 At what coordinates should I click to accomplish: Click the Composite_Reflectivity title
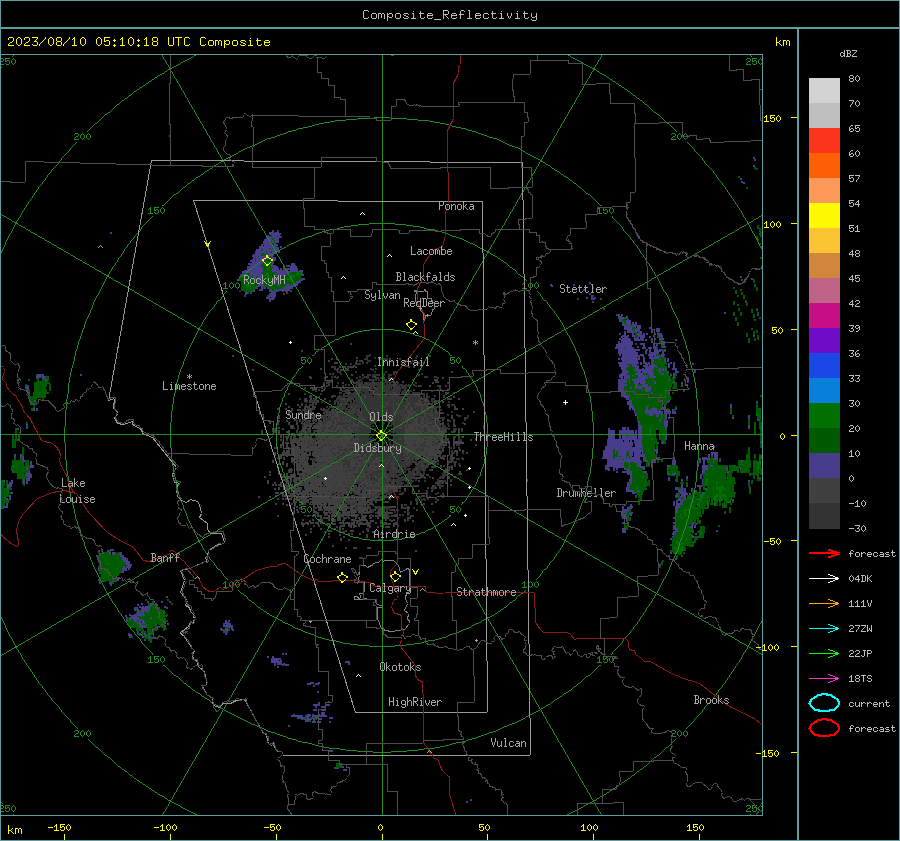point(450,15)
